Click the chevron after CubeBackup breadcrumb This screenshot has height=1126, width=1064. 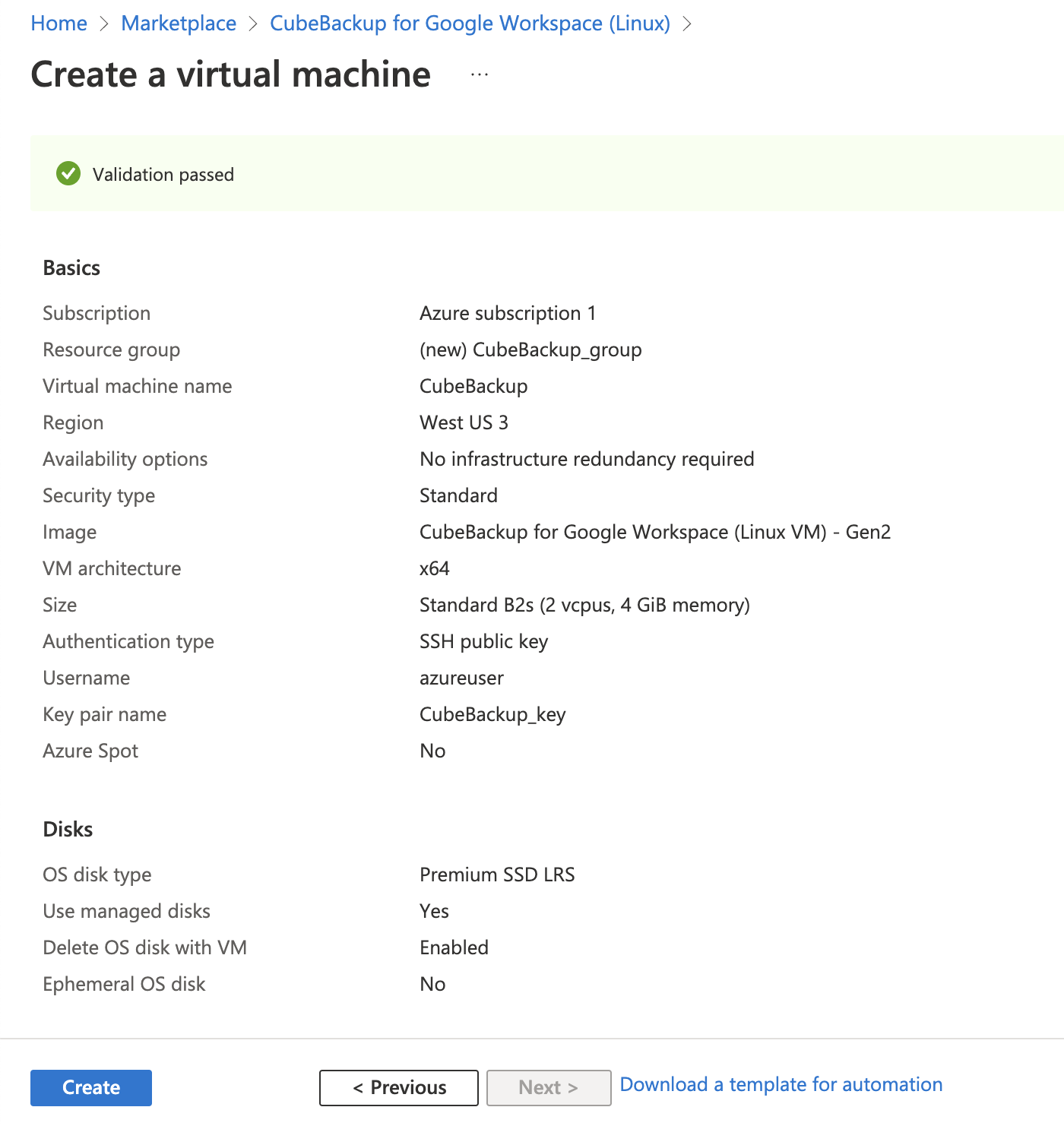pyautogui.click(x=687, y=24)
